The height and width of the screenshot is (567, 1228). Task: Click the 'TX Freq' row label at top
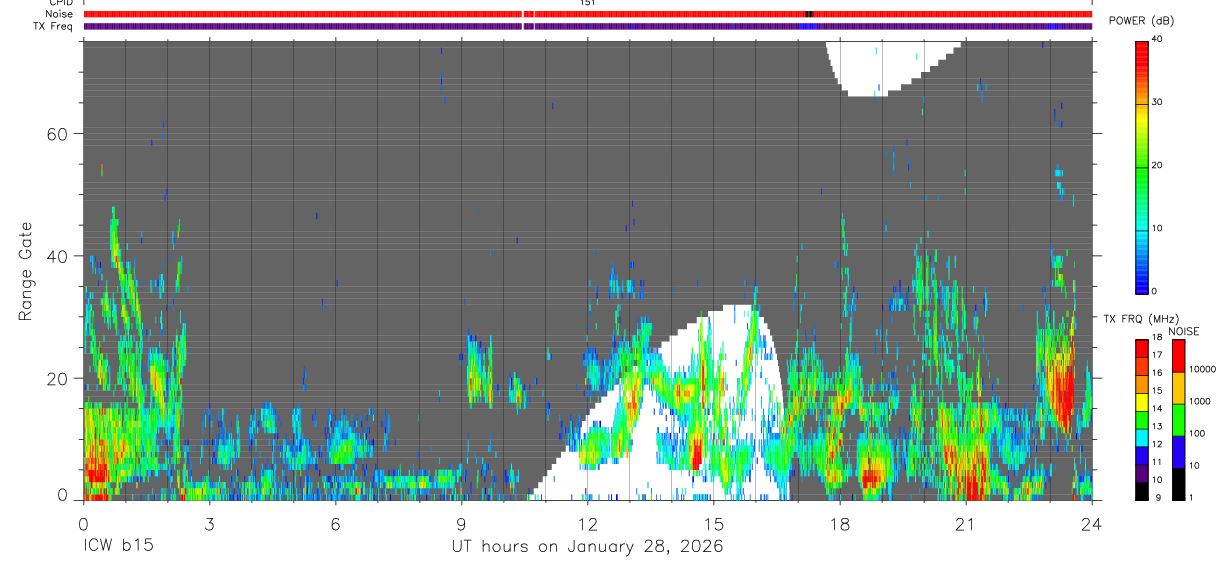pos(55,26)
